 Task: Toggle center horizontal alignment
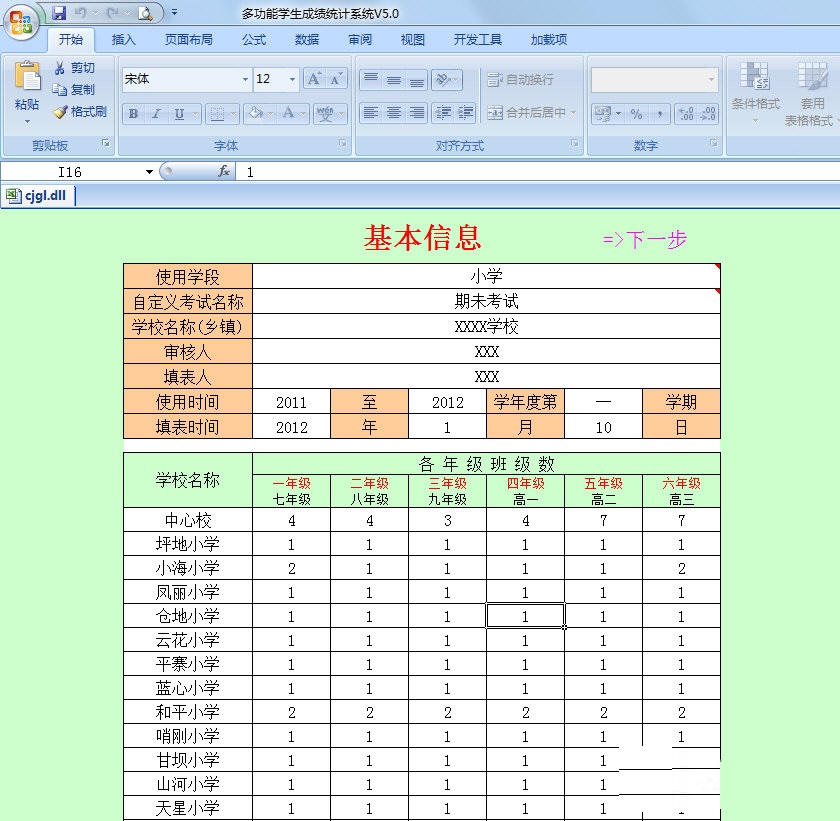394,112
